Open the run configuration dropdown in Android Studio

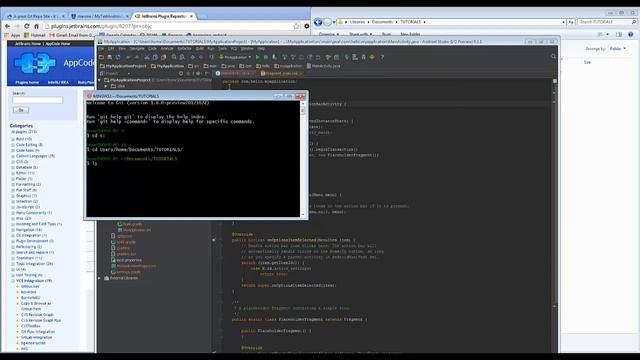(236, 57)
